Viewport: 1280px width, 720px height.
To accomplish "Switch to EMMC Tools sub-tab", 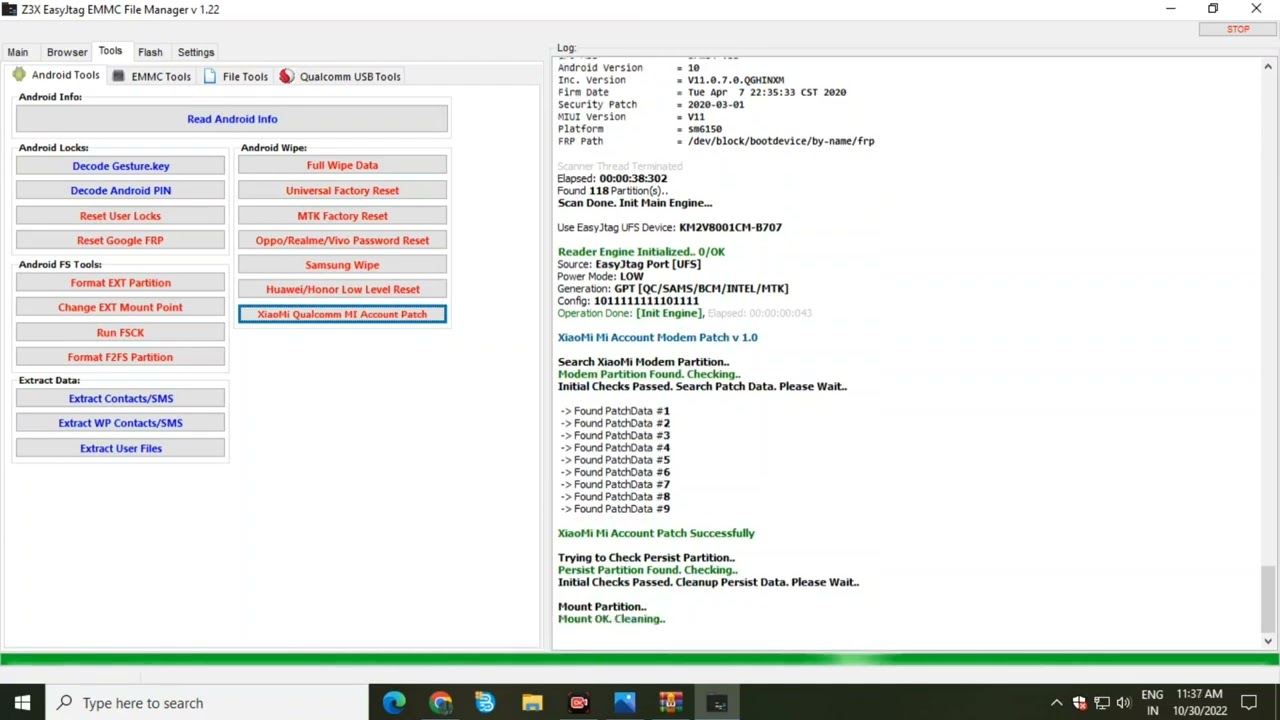I will (151, 76).
